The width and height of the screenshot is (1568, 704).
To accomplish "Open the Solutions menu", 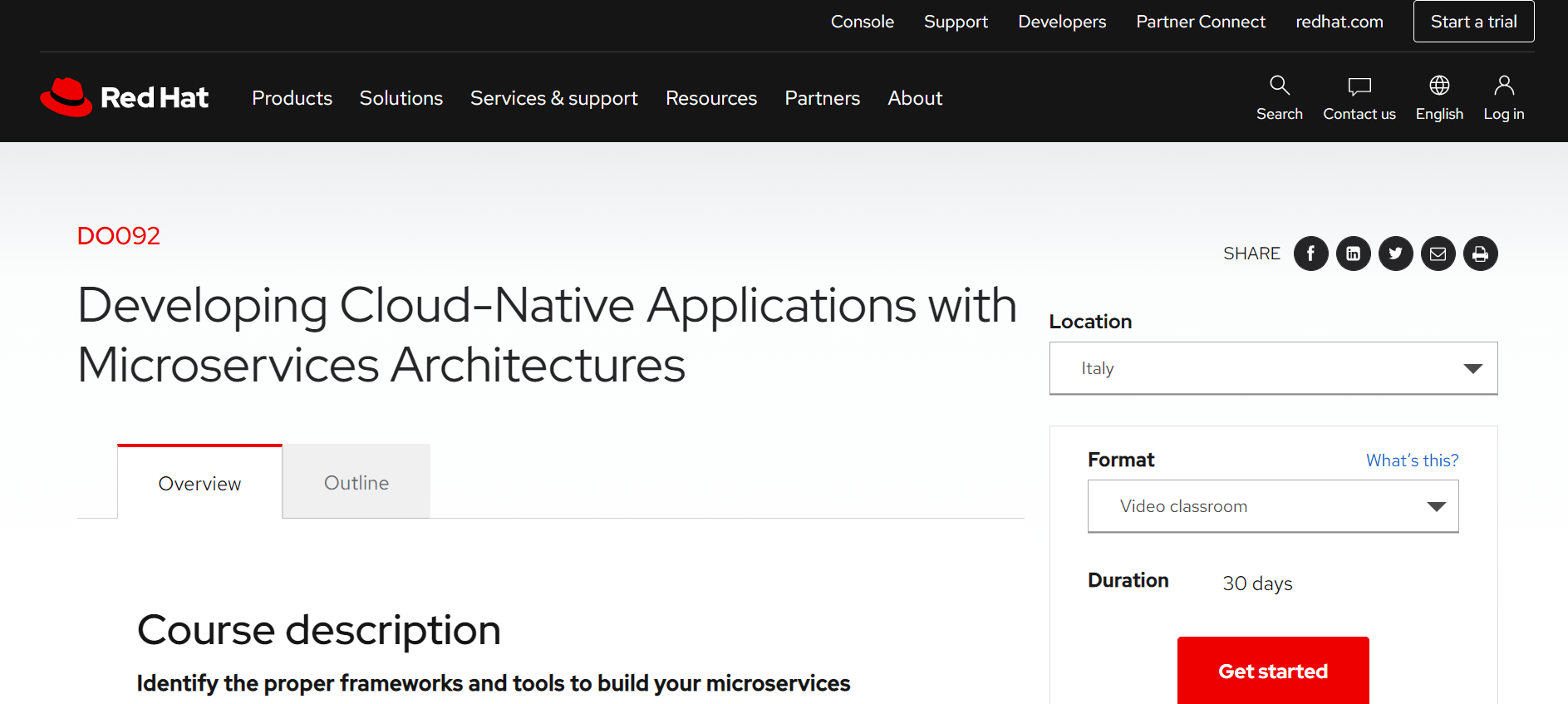I will (401, 98).
